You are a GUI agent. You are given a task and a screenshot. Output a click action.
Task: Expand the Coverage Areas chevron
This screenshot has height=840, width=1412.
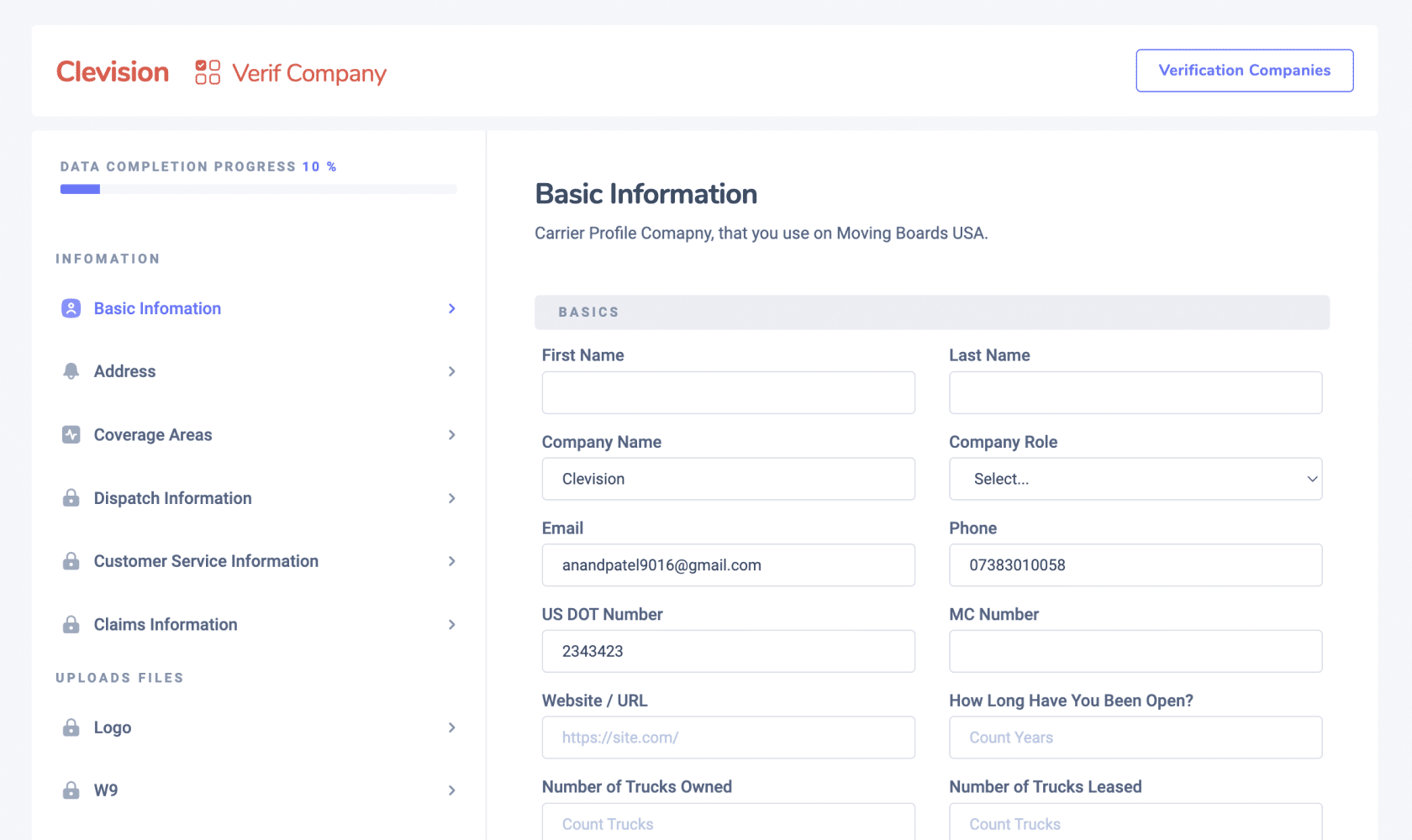coord(451,434)
